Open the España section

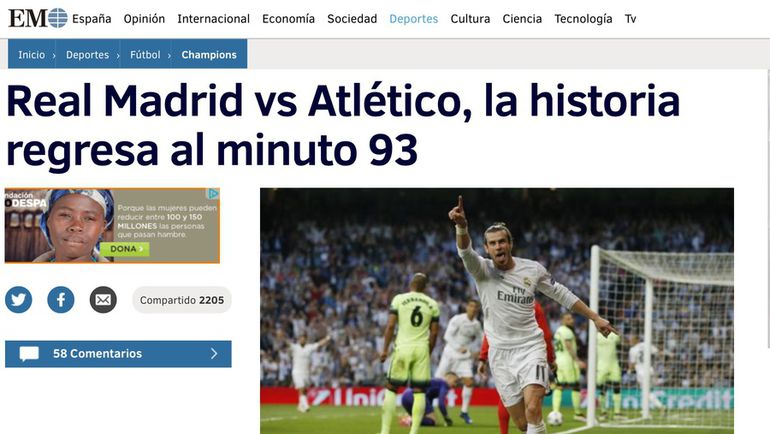pos(92,19)
